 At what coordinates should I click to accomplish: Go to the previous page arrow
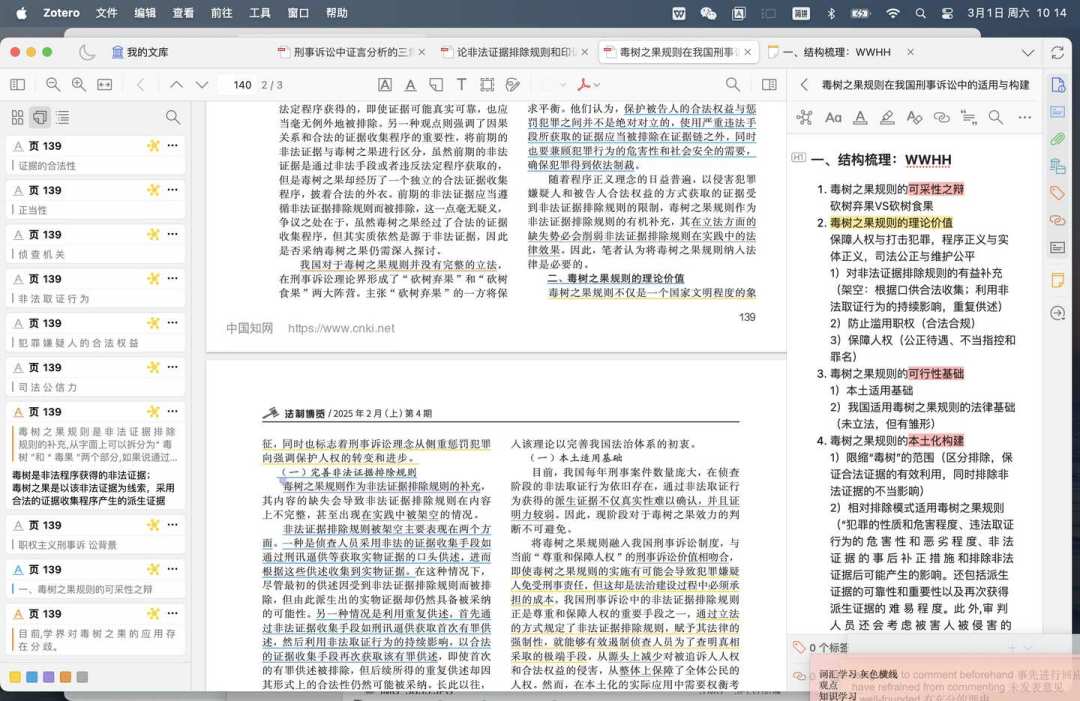[176, 84]
